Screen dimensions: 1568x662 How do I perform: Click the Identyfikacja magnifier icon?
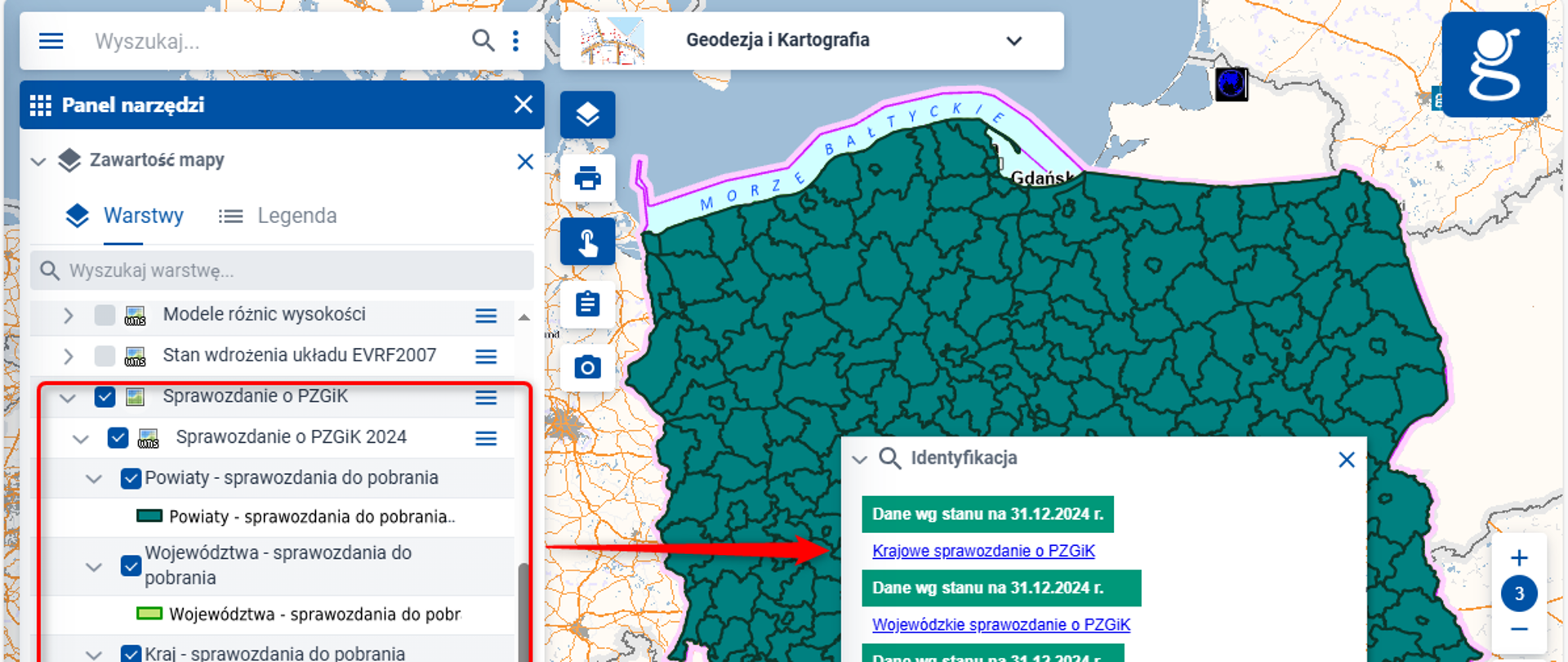889,458
